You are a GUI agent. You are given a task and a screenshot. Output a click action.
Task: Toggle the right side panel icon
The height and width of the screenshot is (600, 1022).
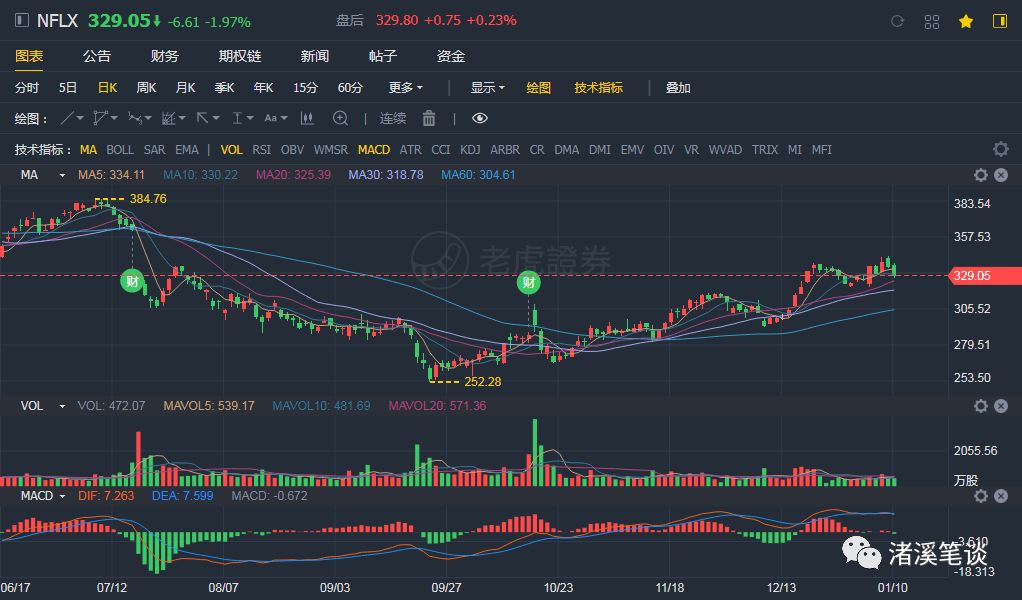pos(1000,21)
